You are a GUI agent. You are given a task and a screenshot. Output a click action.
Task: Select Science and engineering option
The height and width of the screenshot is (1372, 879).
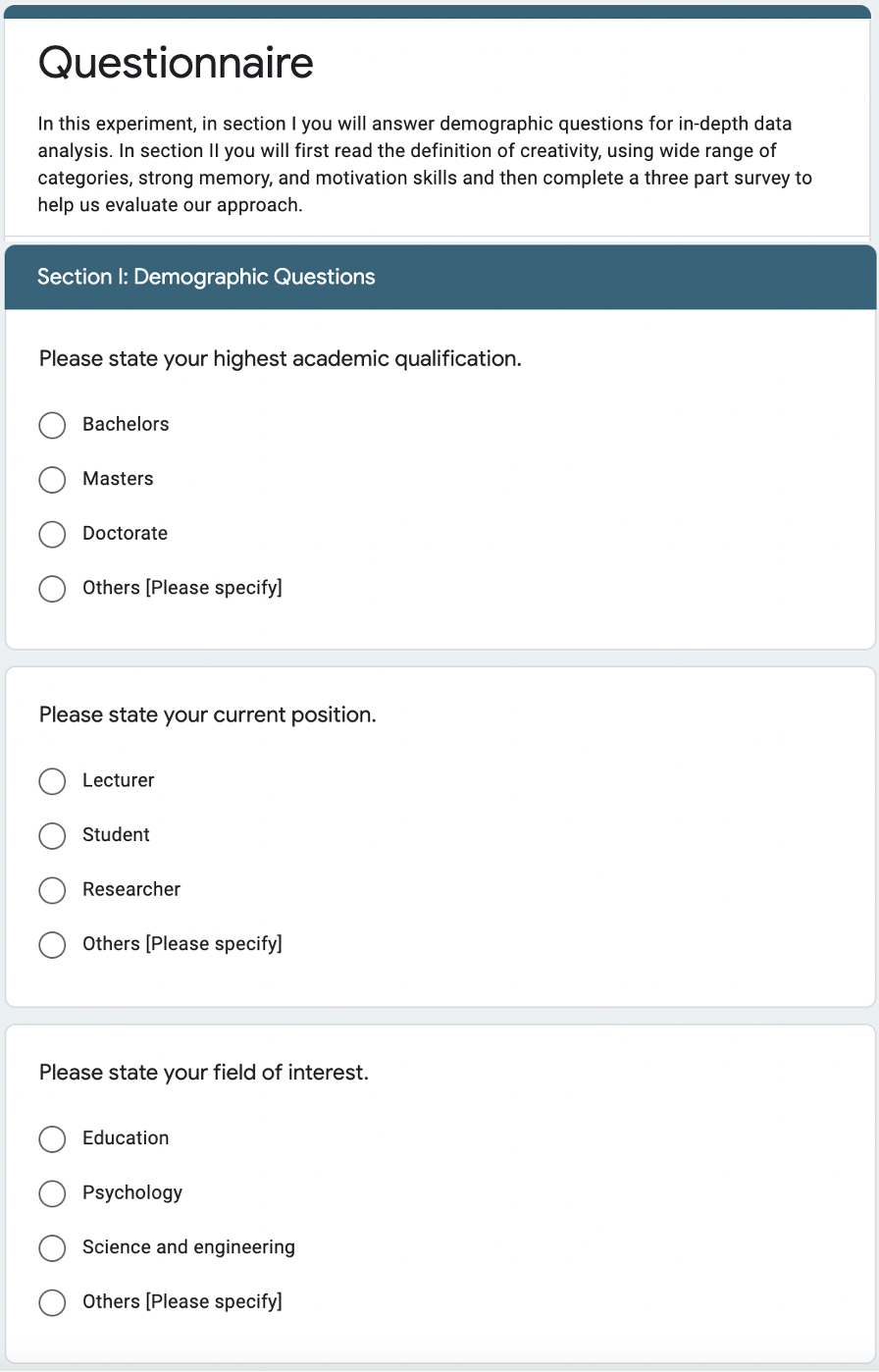pos(52,1248)
